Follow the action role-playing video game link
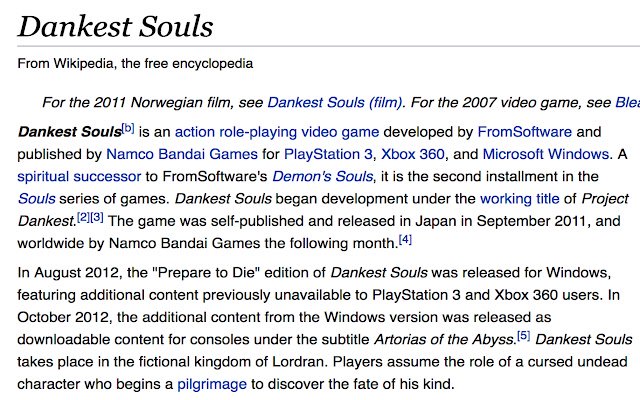This screenshot has width=640, height=400. (x=277, y=132)
